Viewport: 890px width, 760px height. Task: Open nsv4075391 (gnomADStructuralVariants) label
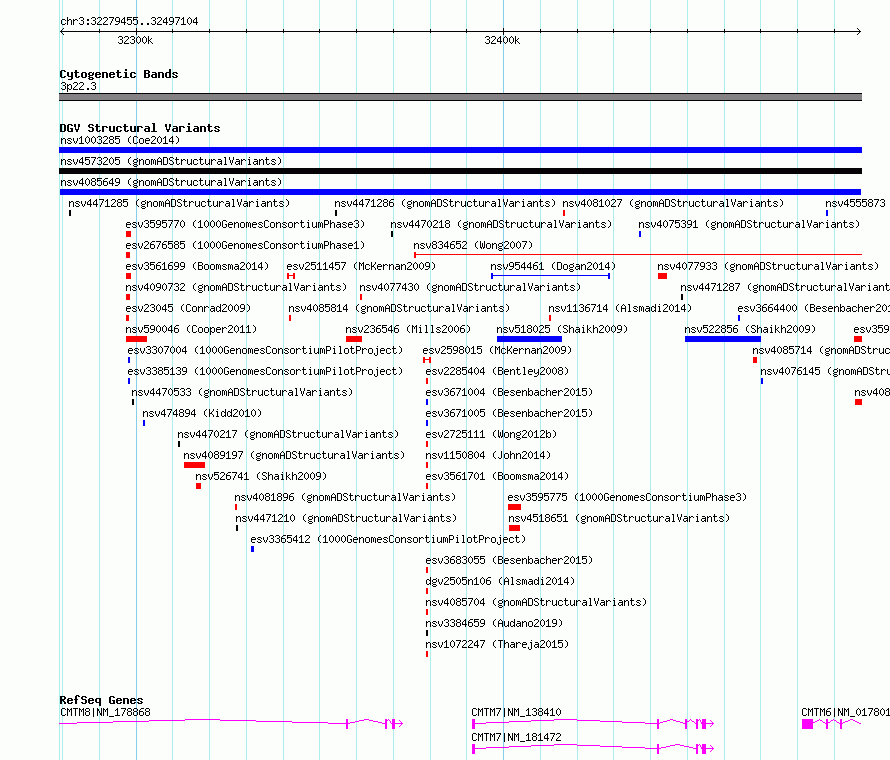click(x=749, y=224)
